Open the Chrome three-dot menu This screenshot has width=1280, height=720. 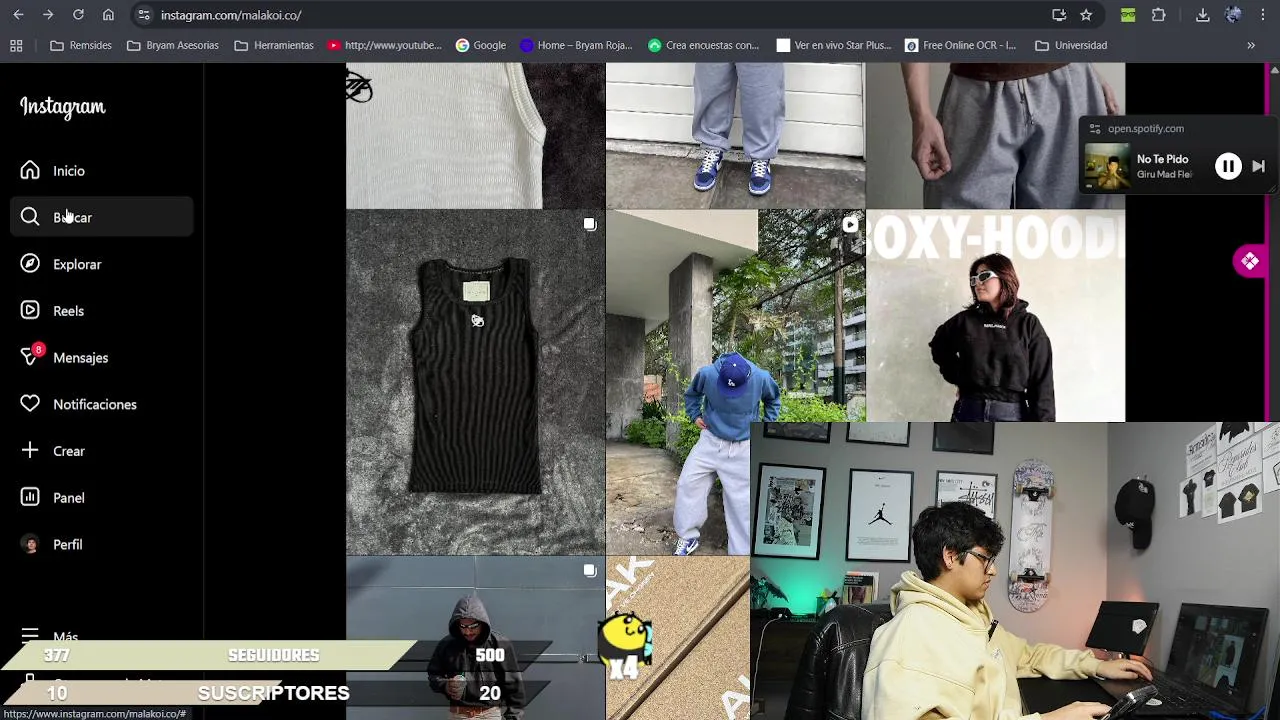1263,15
